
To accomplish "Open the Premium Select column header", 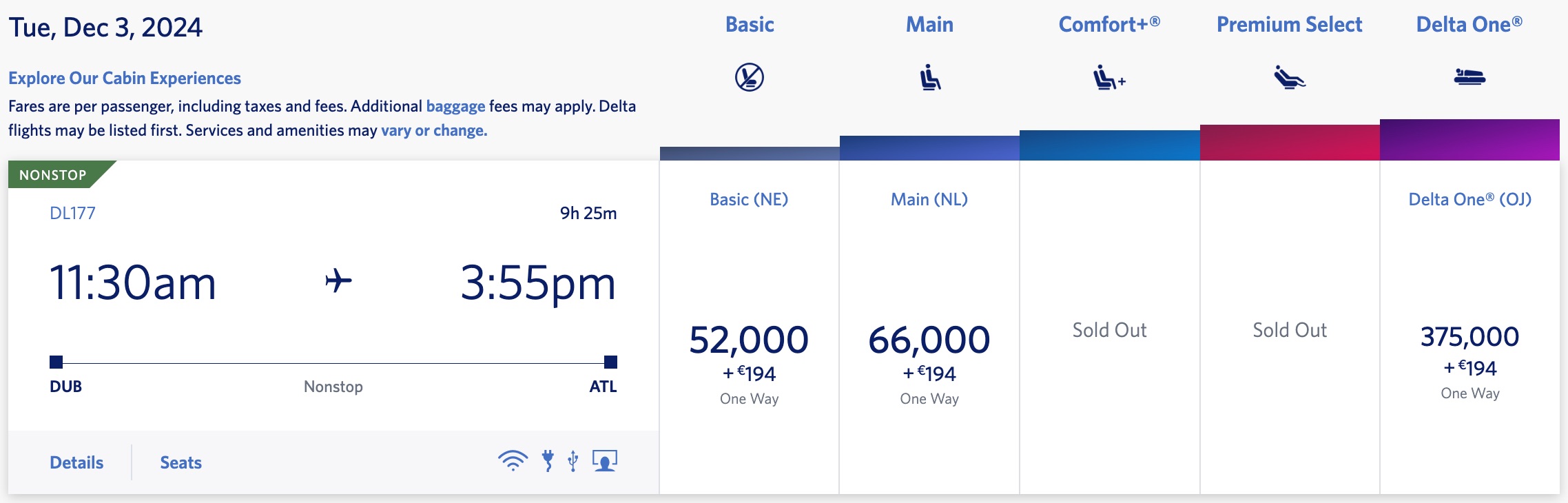I will [1290, 25].
